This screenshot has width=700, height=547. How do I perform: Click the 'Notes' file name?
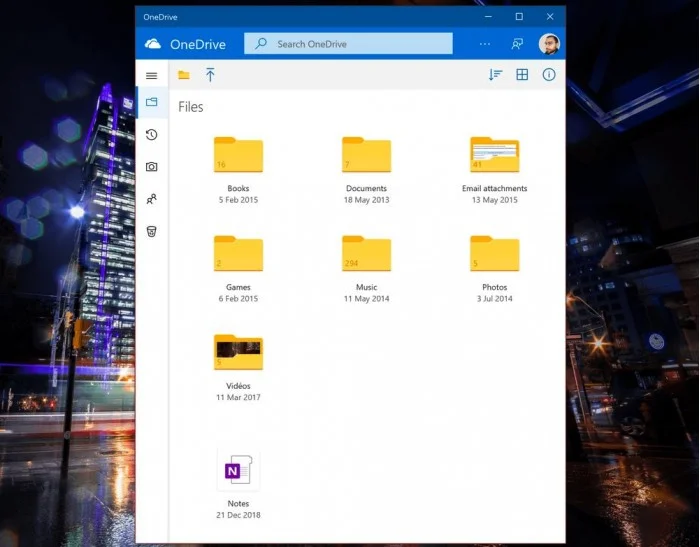[238, 503]
